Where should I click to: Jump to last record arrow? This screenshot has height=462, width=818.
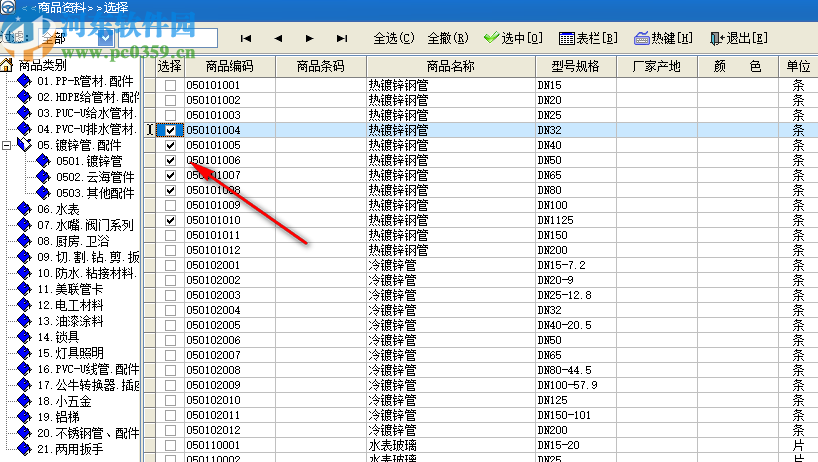(342, 38)
